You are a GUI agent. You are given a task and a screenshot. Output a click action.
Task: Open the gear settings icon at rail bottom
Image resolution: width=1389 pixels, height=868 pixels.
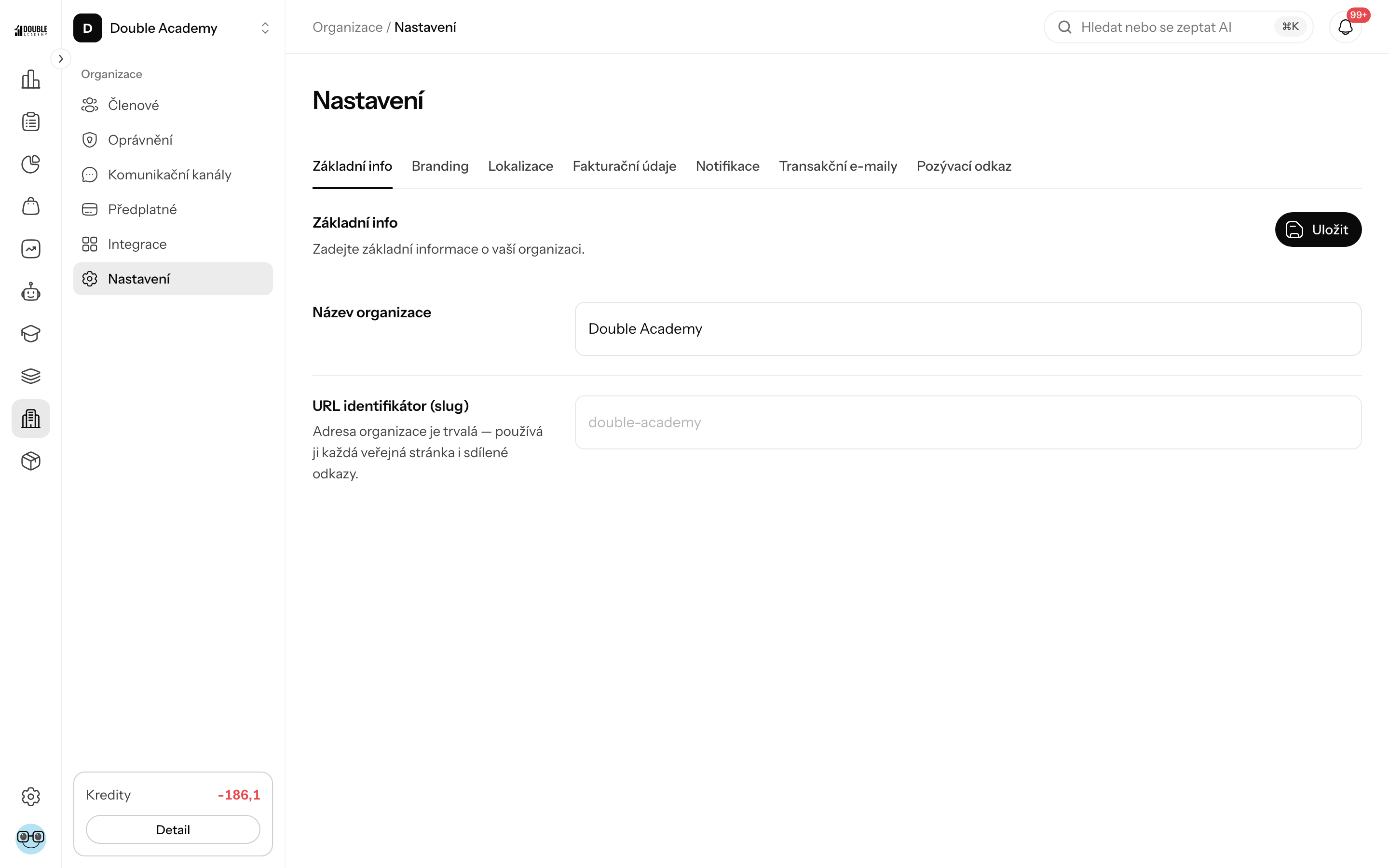(30, 796)
